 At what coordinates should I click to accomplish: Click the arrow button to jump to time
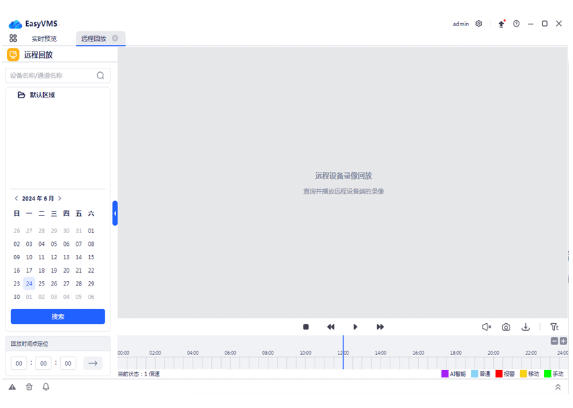93,363
